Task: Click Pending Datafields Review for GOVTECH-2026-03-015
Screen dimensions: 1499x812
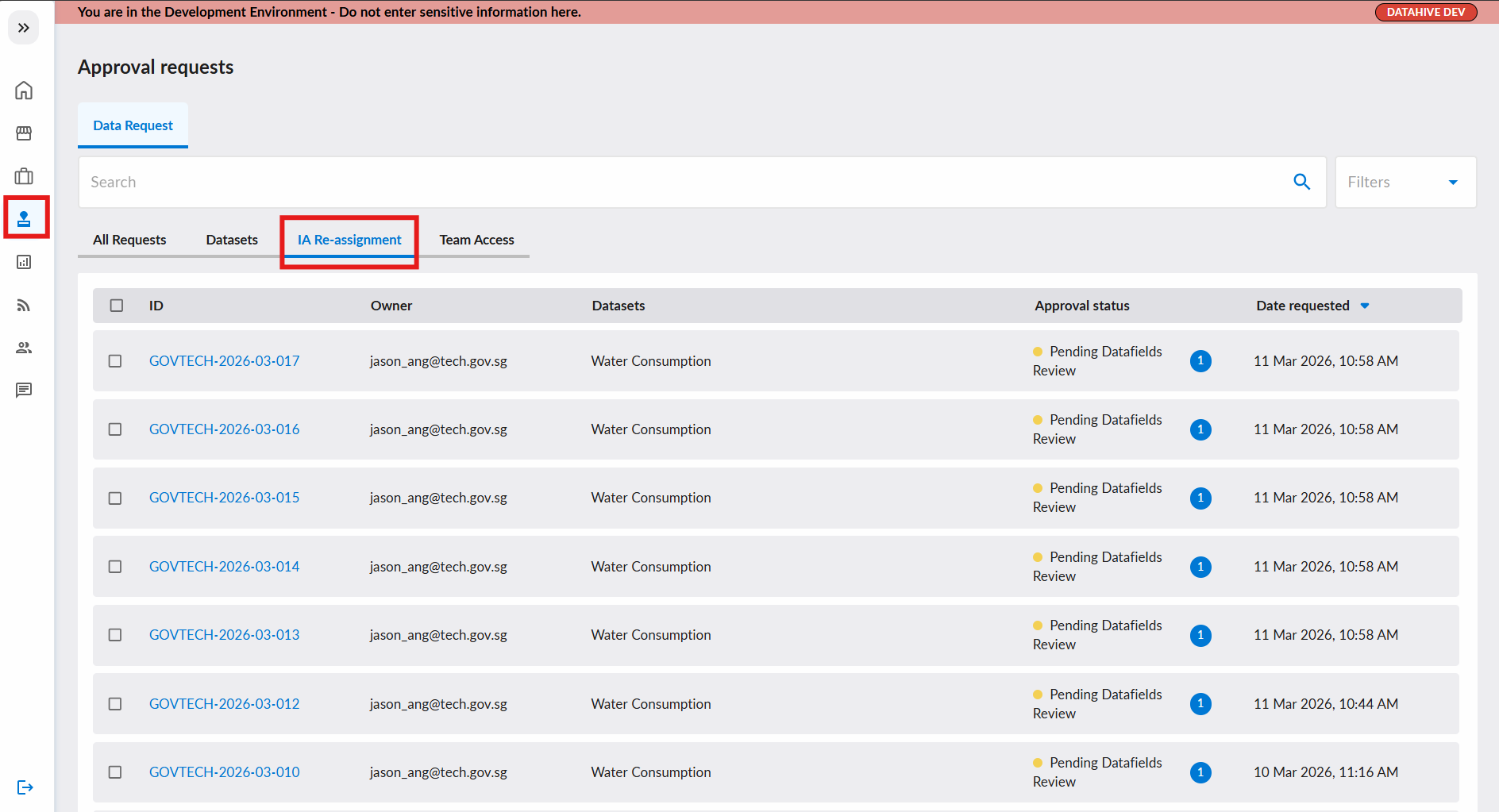Action: click(1097, 498)
